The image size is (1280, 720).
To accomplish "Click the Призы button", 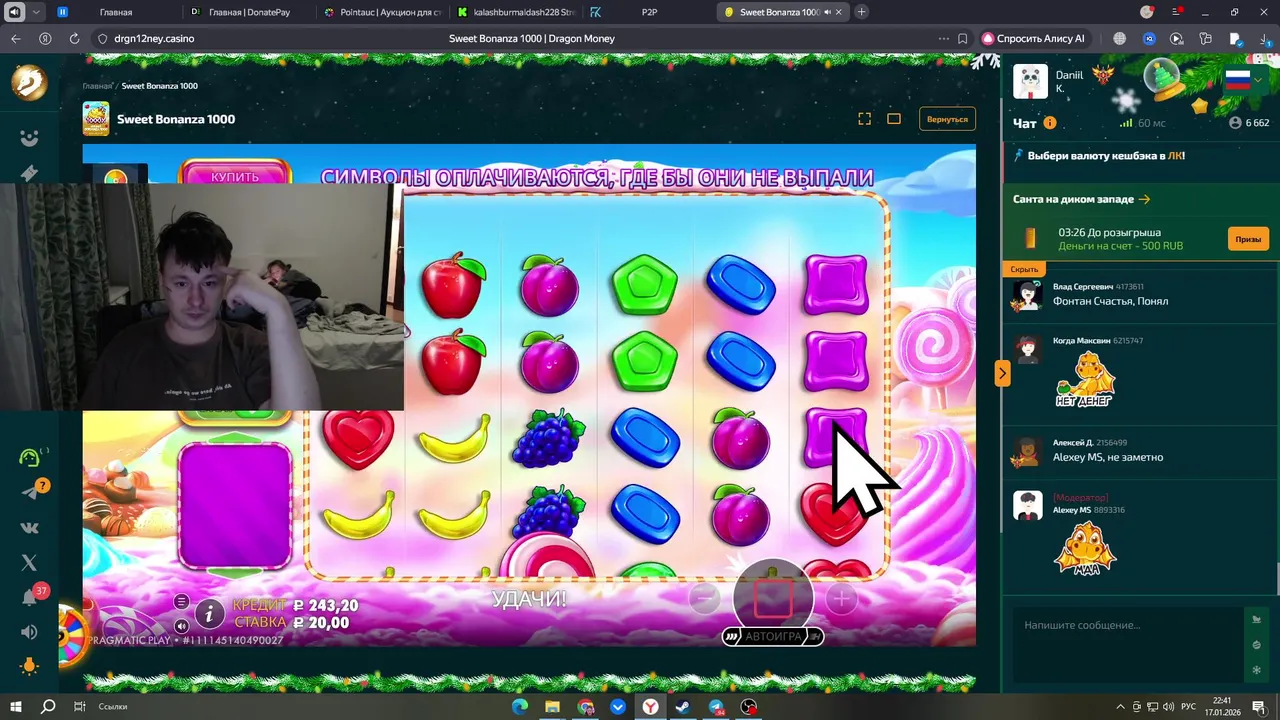I will pyautogui.click(x=1248, y=239).
